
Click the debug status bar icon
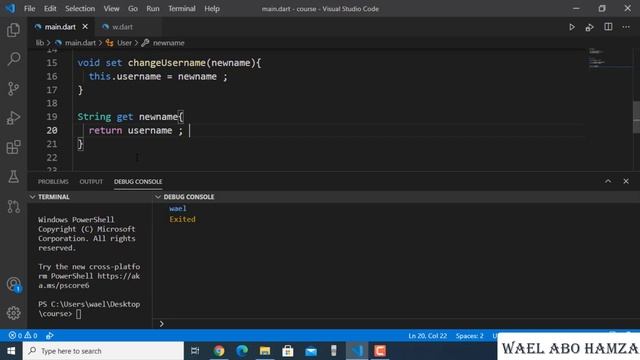coord(49,336)
